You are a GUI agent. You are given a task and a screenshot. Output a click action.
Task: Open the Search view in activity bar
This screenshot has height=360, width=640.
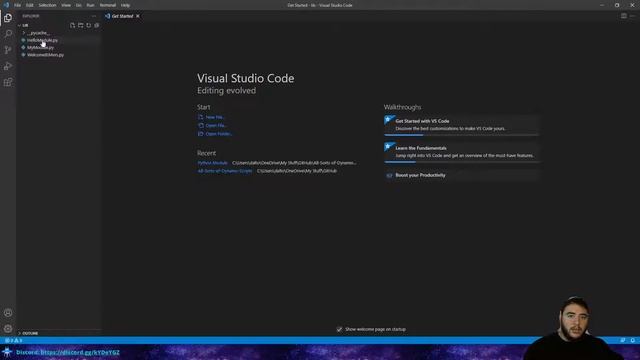[8, 33]
